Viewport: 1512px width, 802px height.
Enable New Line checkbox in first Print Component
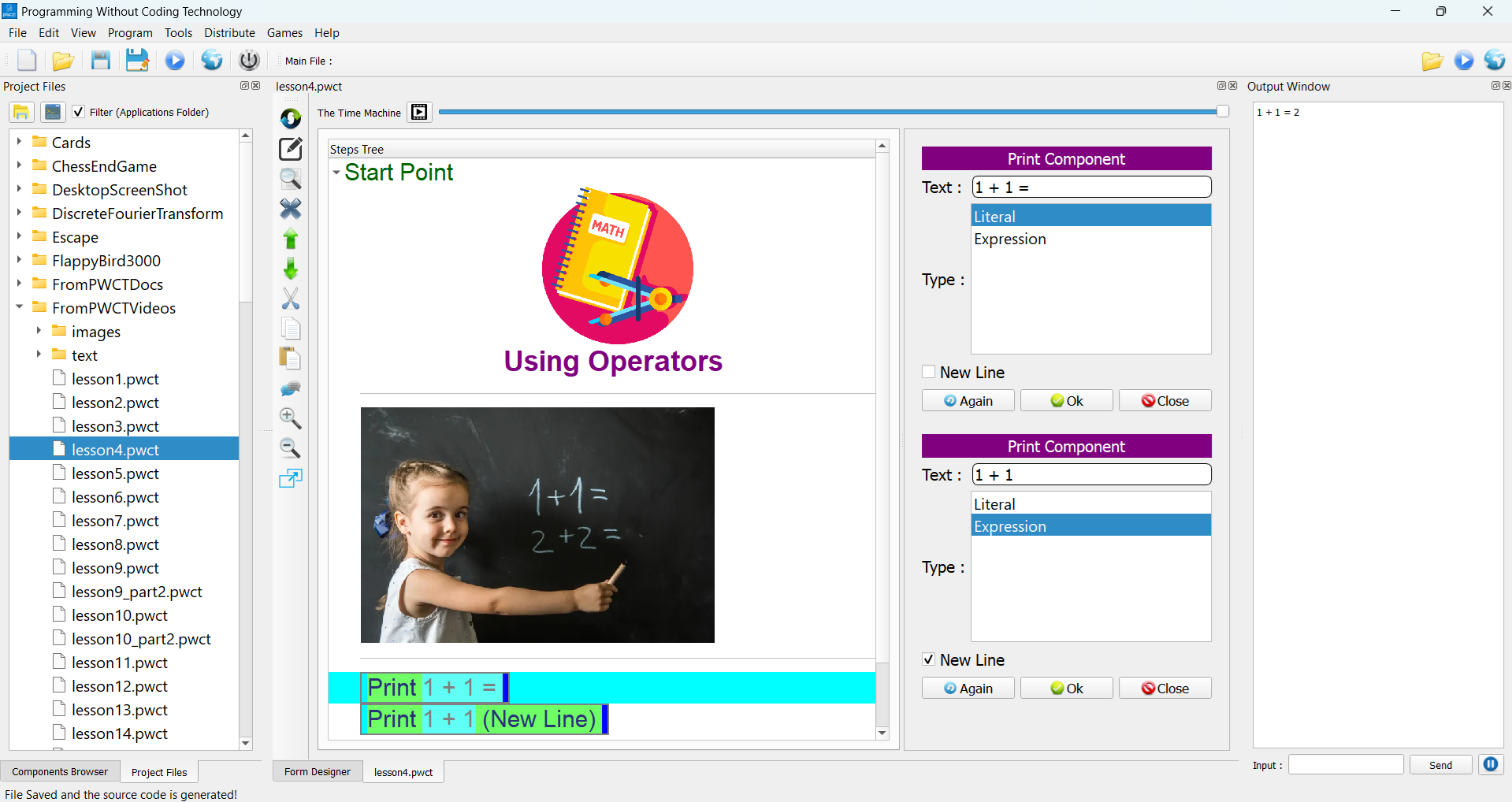929,372
